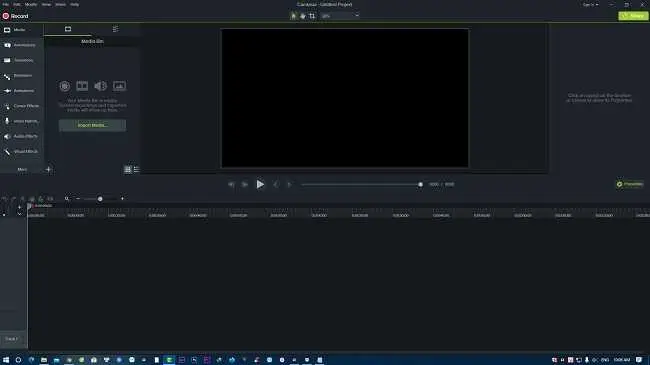650x365 pixels.
Task: Show media bin as thumbnails grid
Action: (x=128, y=169)
